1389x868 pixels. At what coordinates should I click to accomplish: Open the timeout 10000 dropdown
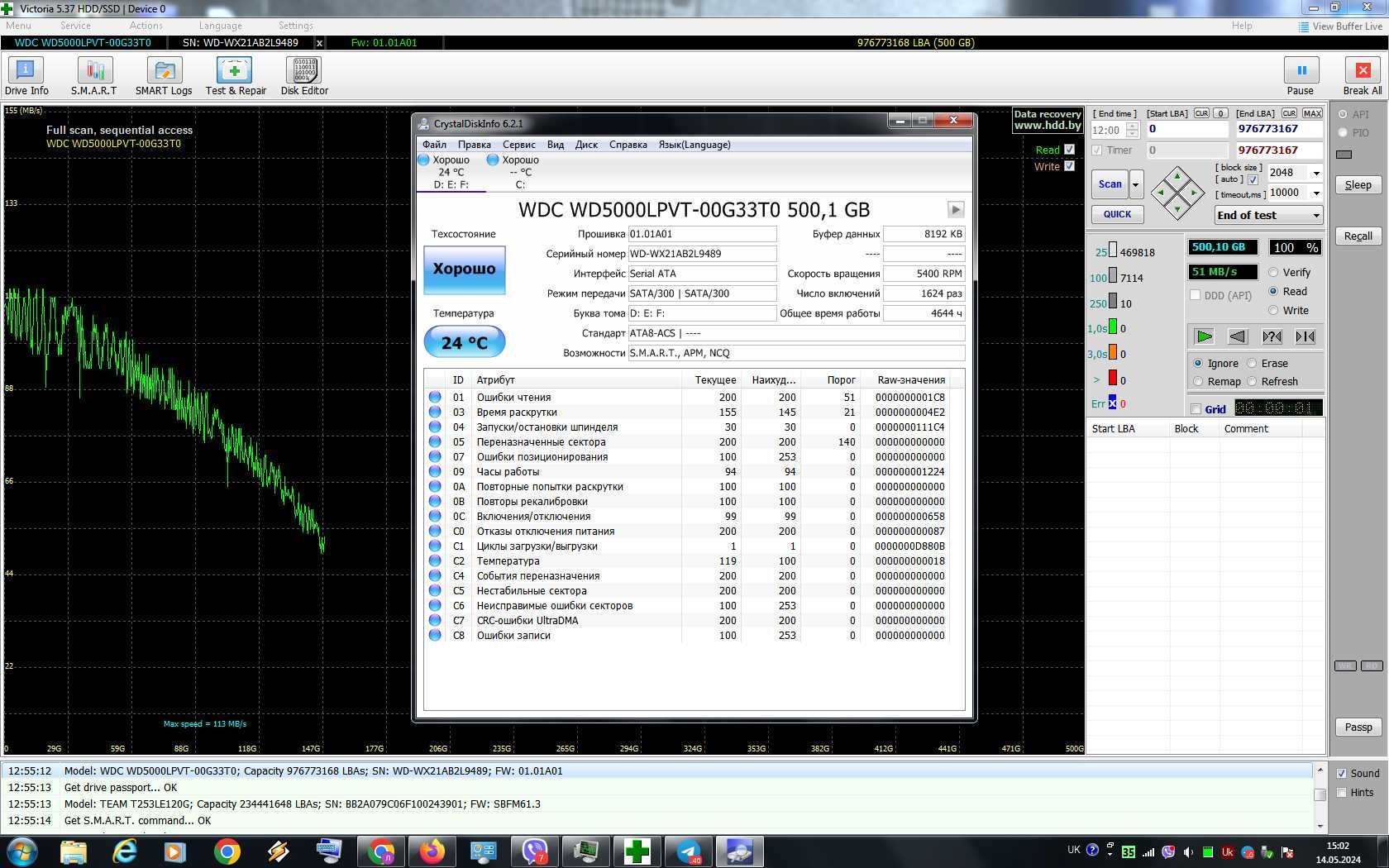tap(1315, 193)
